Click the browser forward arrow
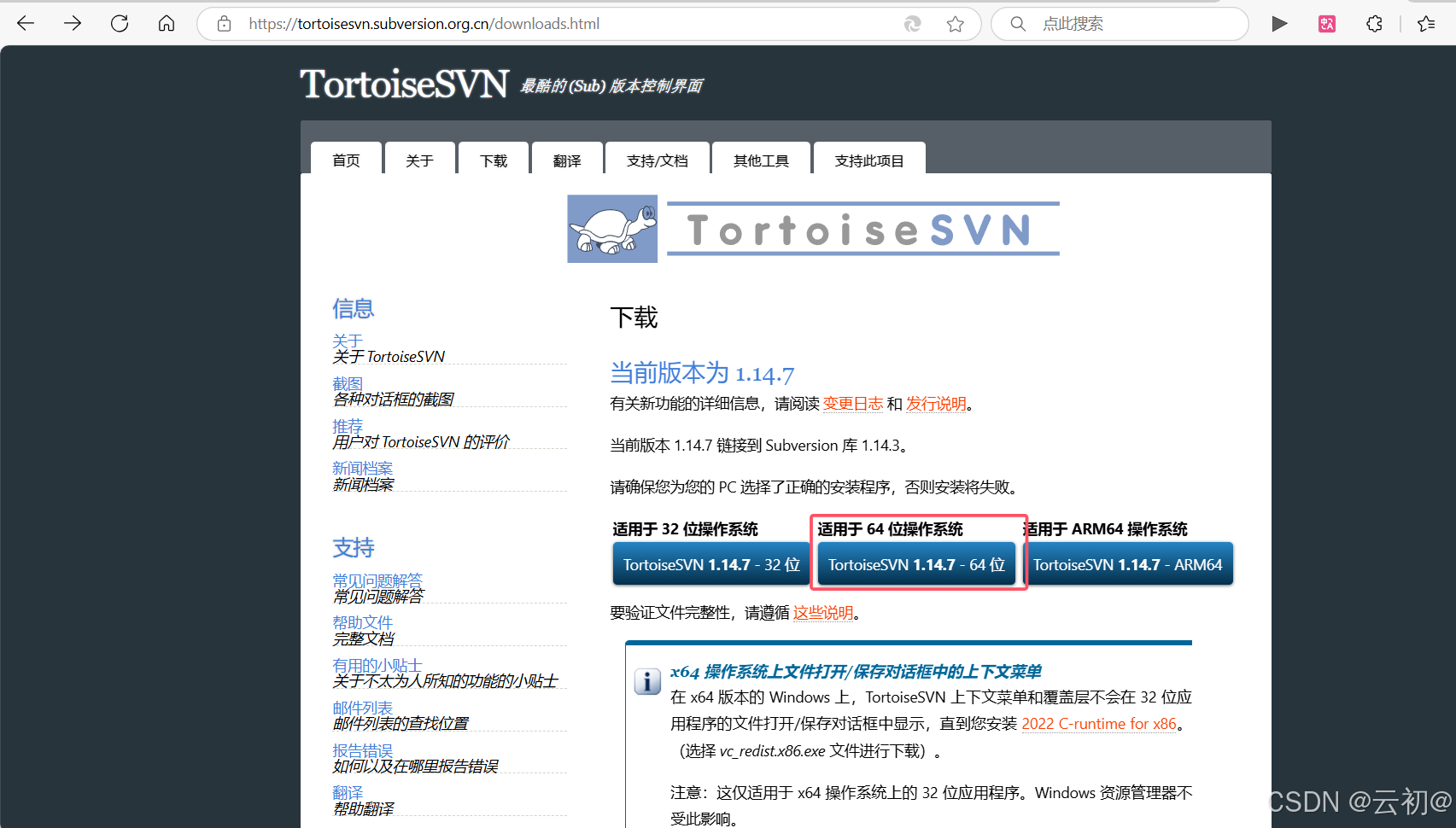1456x828 pixels. pos(73,23)
